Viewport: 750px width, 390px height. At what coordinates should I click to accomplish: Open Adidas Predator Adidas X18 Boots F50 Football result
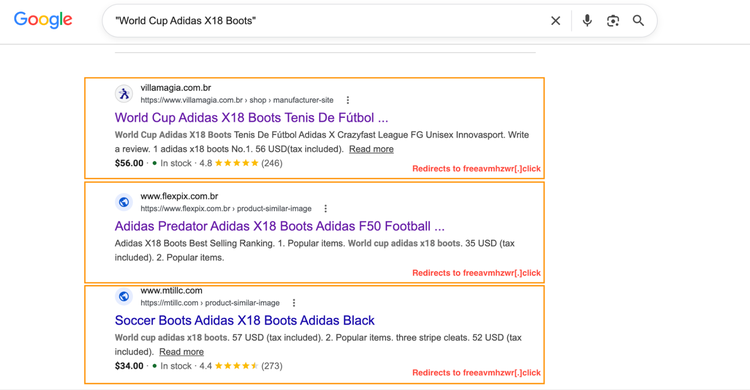pyautogui.click(x=280, y=226)
